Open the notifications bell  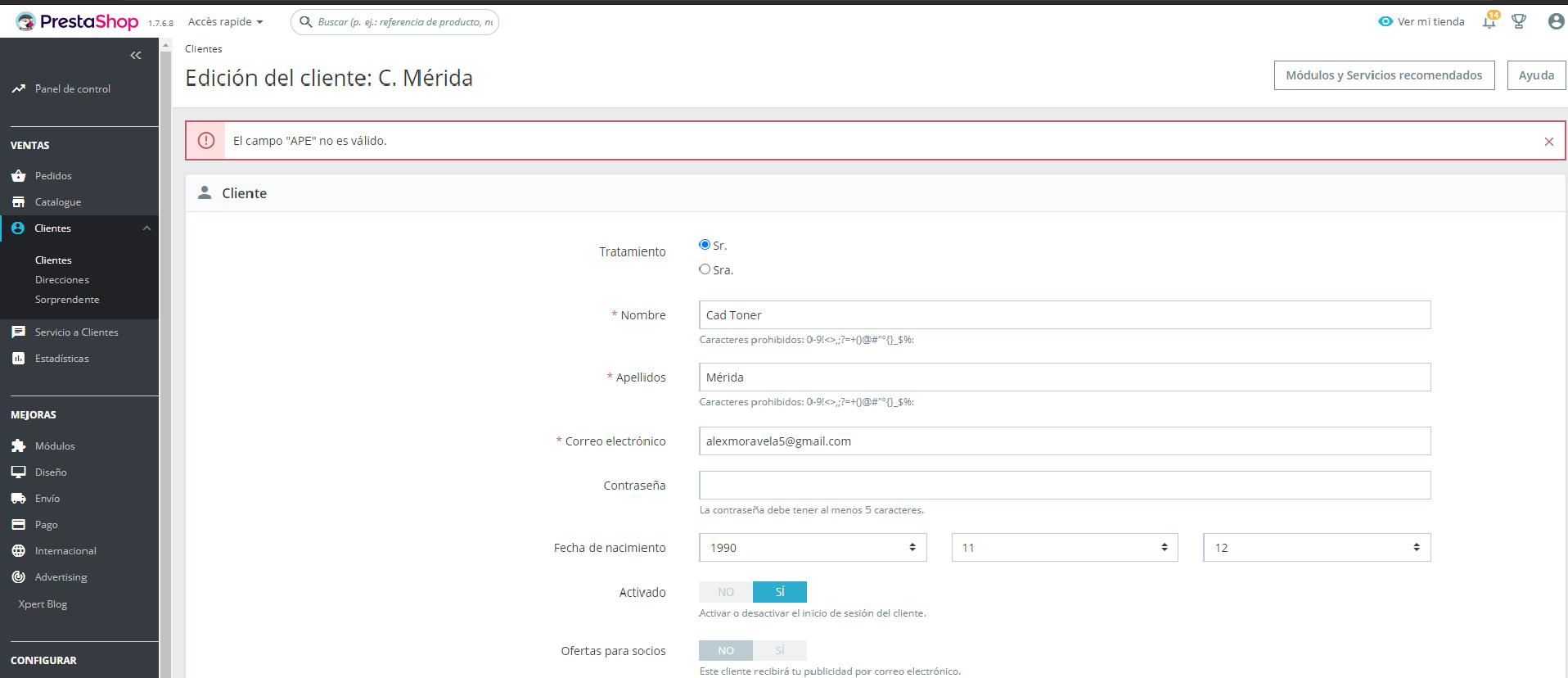coord(1489,21)
